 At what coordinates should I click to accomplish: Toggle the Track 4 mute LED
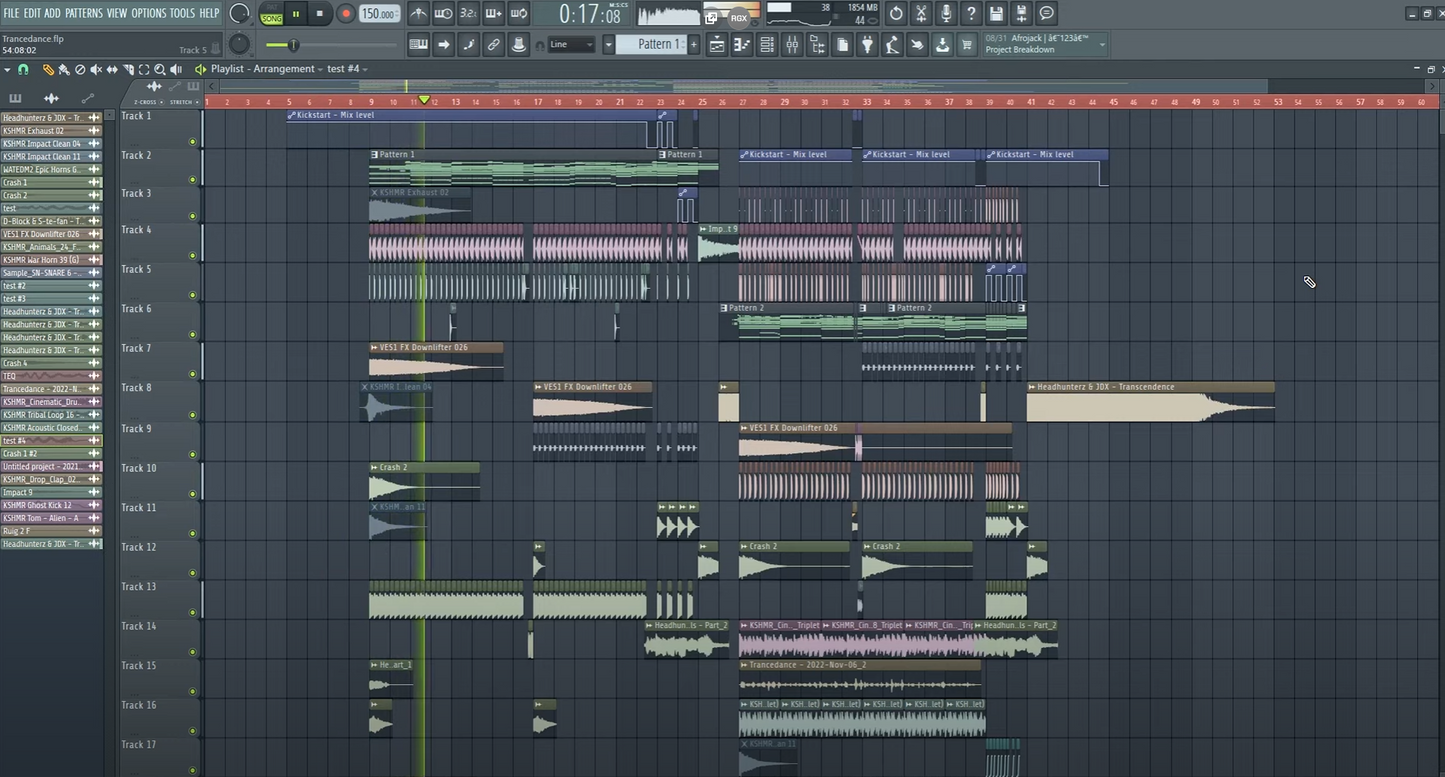tap(192, 256)
